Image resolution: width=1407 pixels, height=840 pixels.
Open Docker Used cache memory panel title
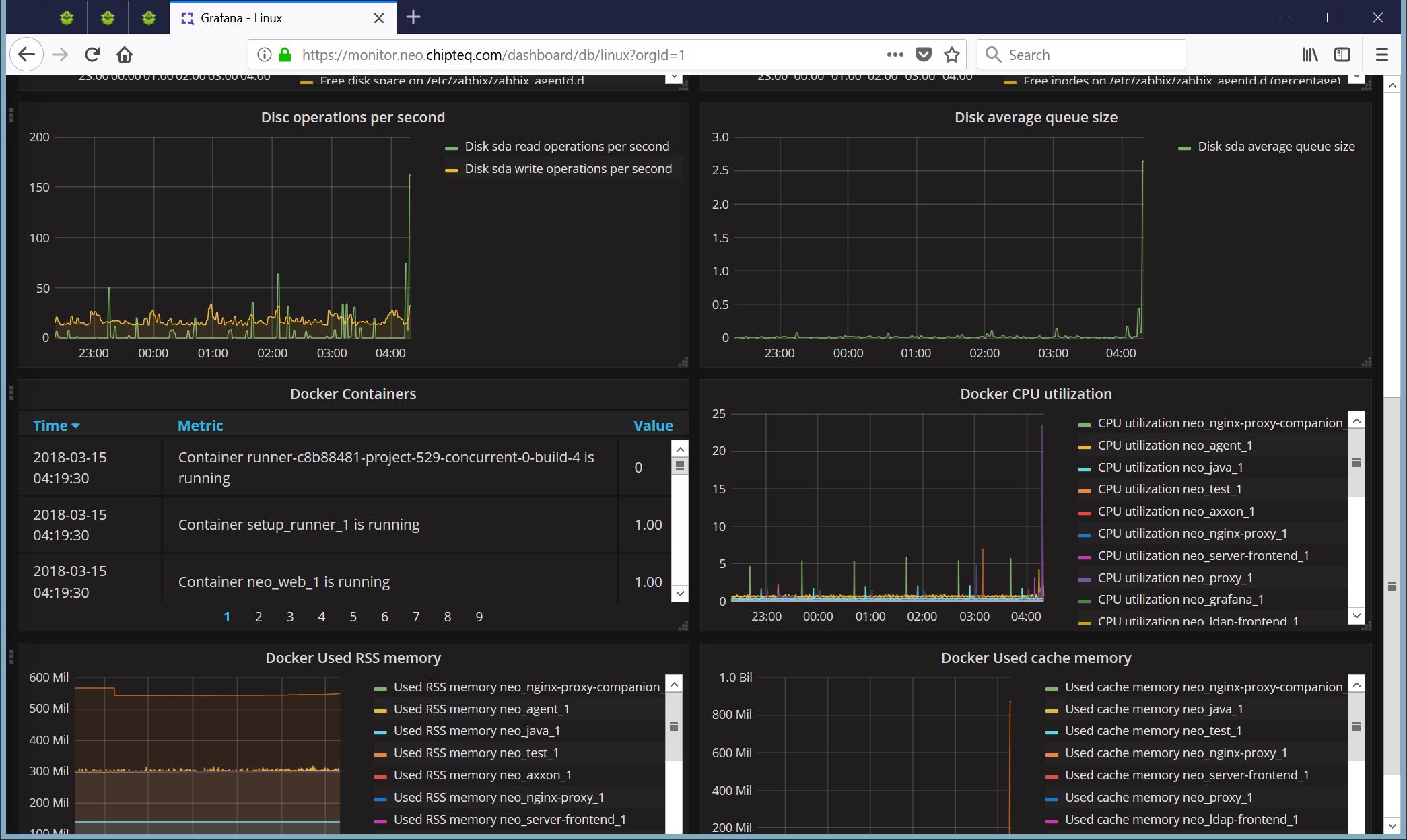coord(1036,658)
